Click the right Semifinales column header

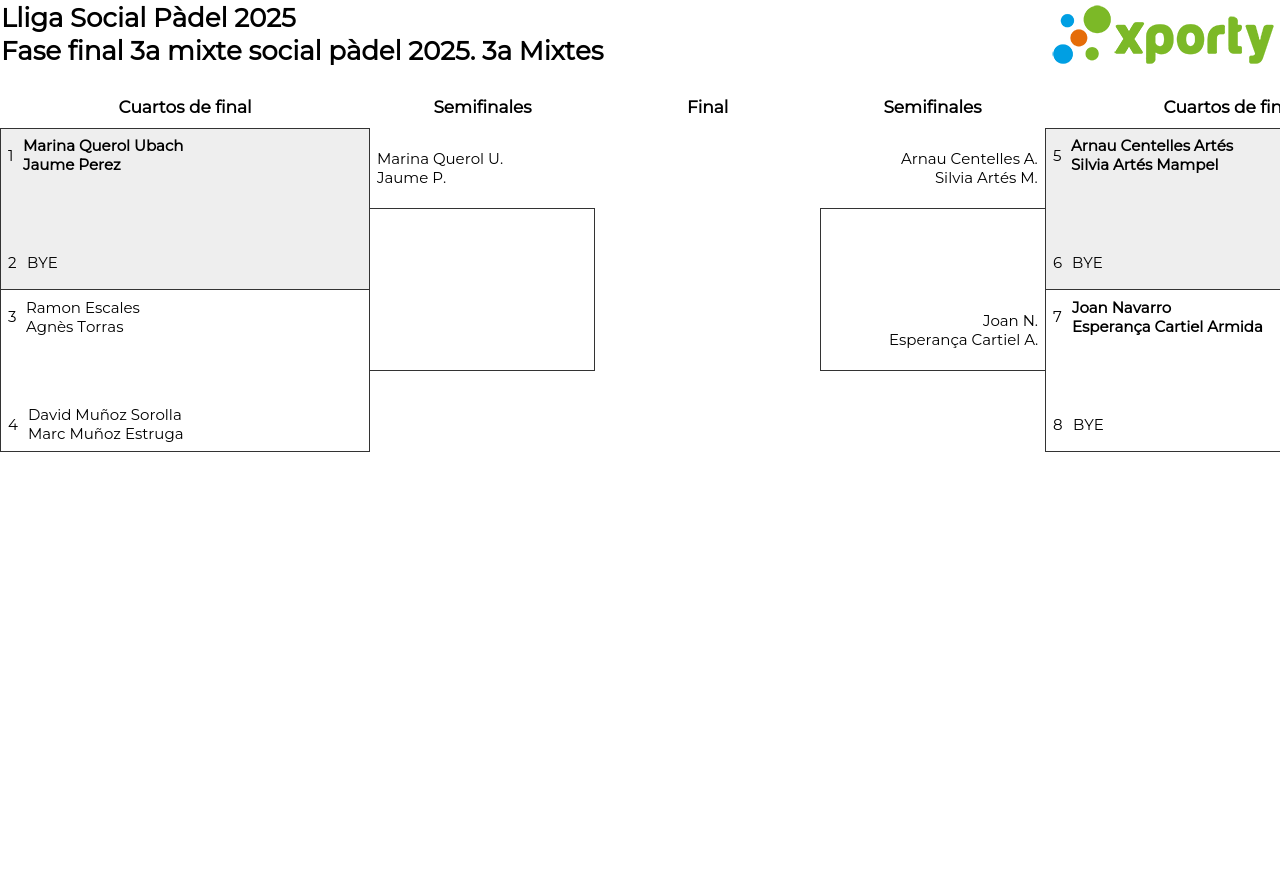(x=932, y=107)
